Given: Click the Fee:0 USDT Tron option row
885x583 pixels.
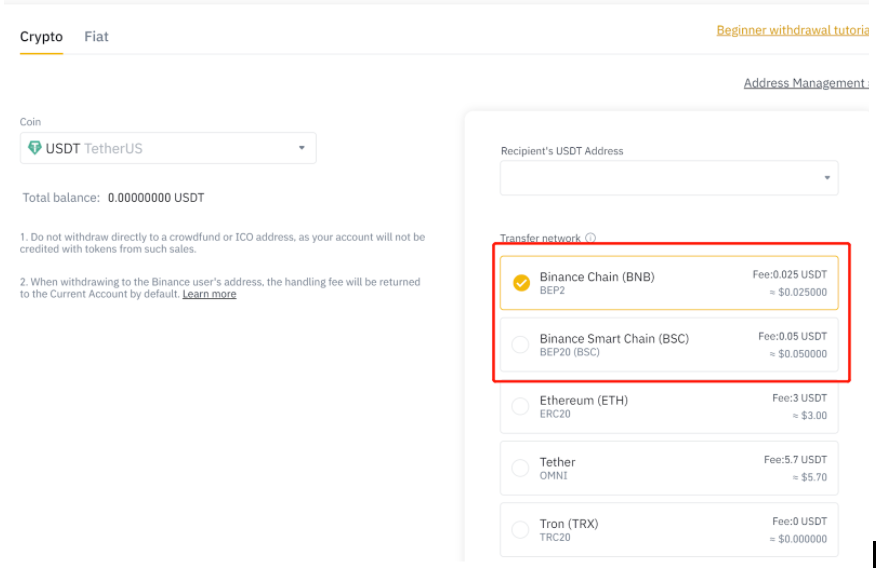Looking at the screenshot, I should (669, 530).
